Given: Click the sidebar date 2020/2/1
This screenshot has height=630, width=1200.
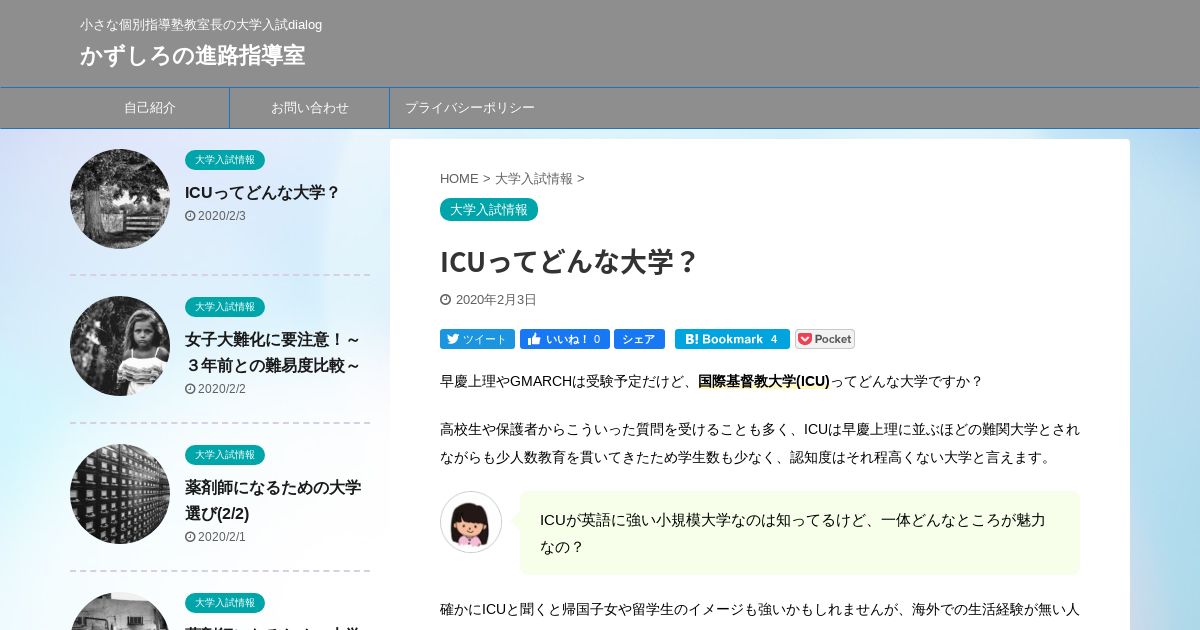Looking at the screenshot, I should [x=221, y=537].
